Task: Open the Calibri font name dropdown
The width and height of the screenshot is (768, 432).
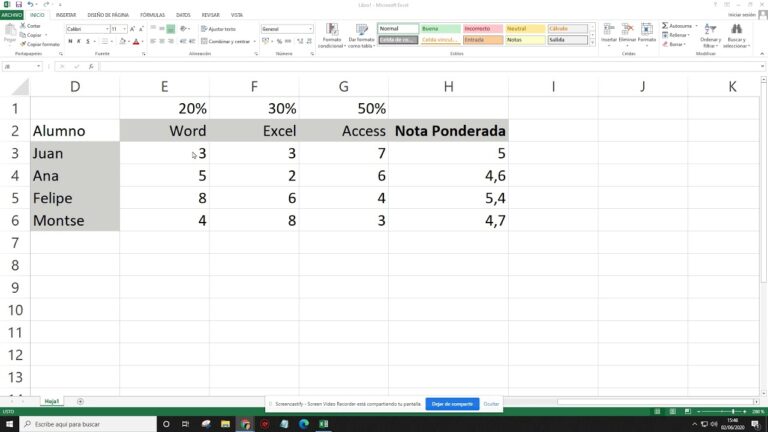Action: point(107,29)
